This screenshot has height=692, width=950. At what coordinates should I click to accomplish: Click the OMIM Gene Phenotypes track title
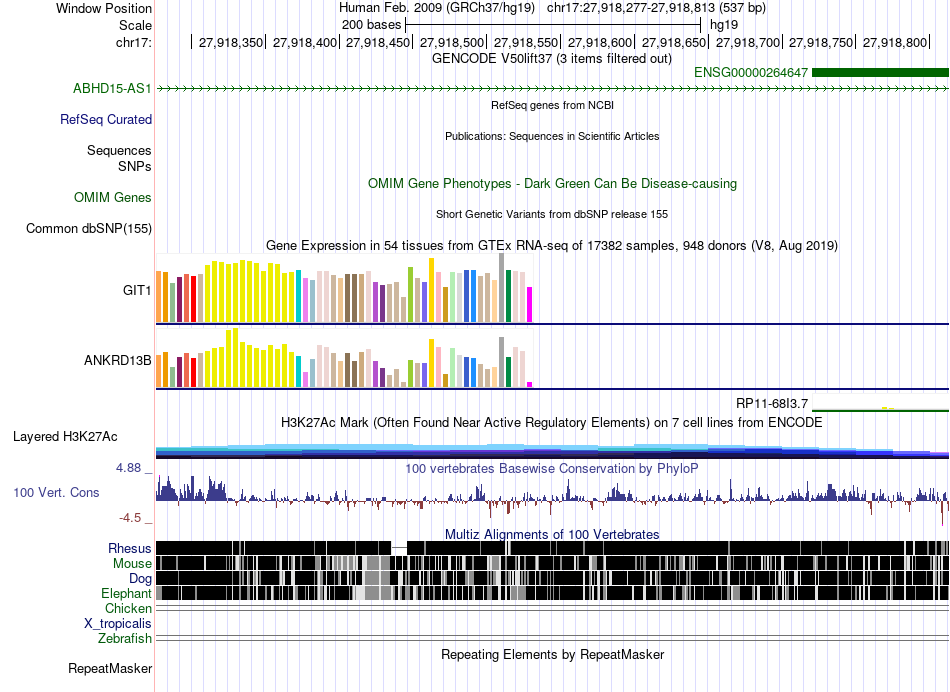point(552,184)
